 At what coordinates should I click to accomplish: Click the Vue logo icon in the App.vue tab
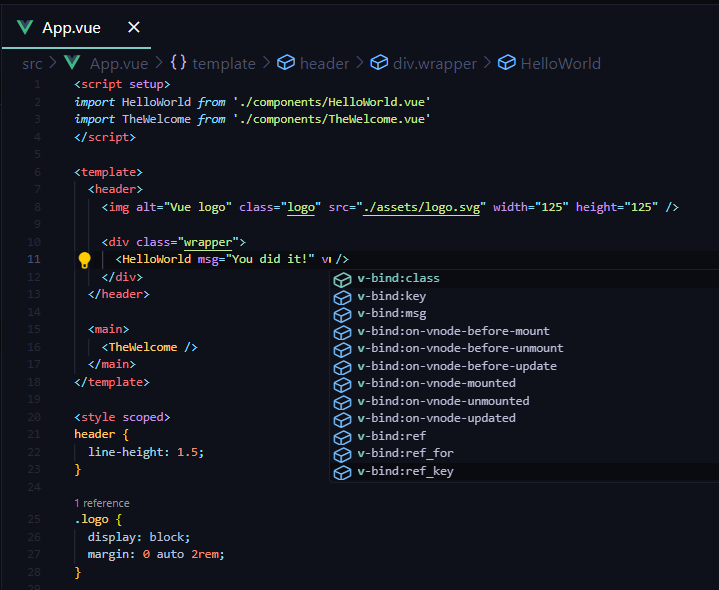click(x=25, y=27)
